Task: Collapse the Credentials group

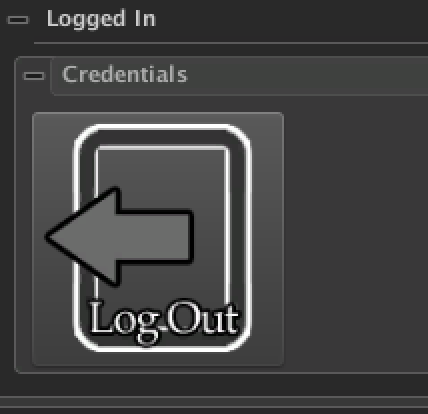Action: tap(34, 76)
